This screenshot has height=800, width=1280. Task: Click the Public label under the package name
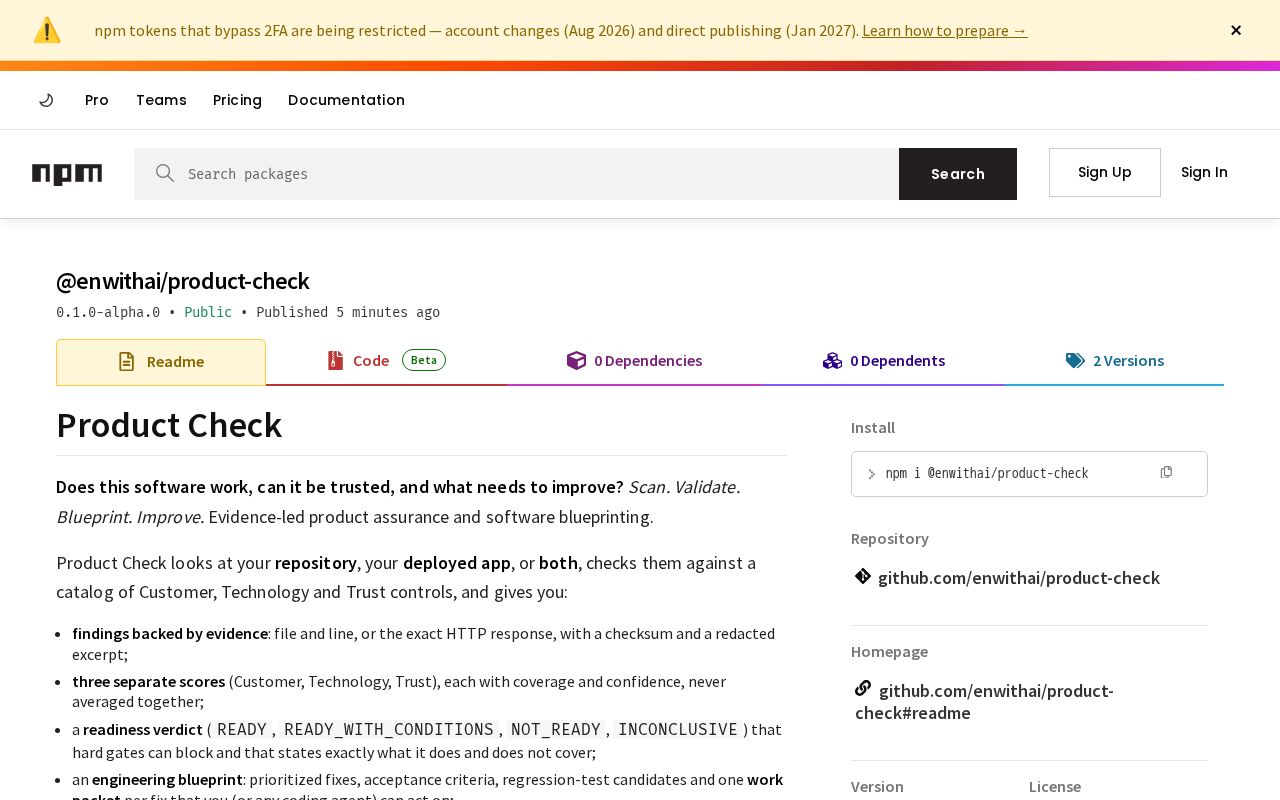coord(208,312)
